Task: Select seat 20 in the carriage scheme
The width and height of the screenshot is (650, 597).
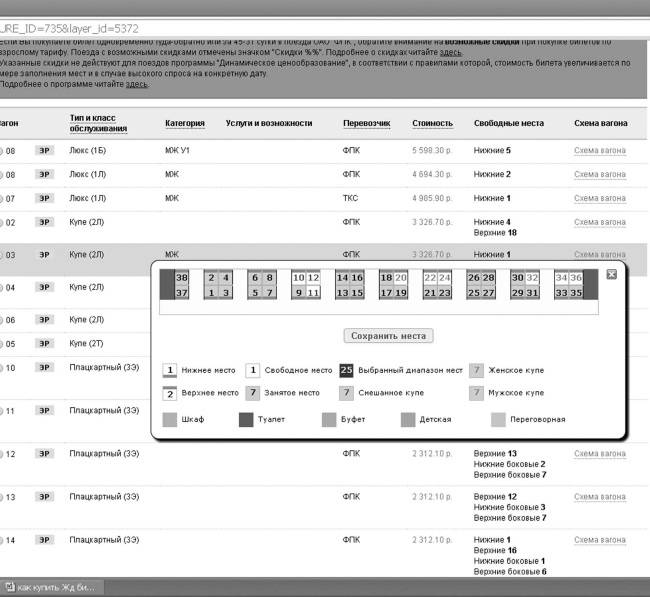Action: click(401, 278)
